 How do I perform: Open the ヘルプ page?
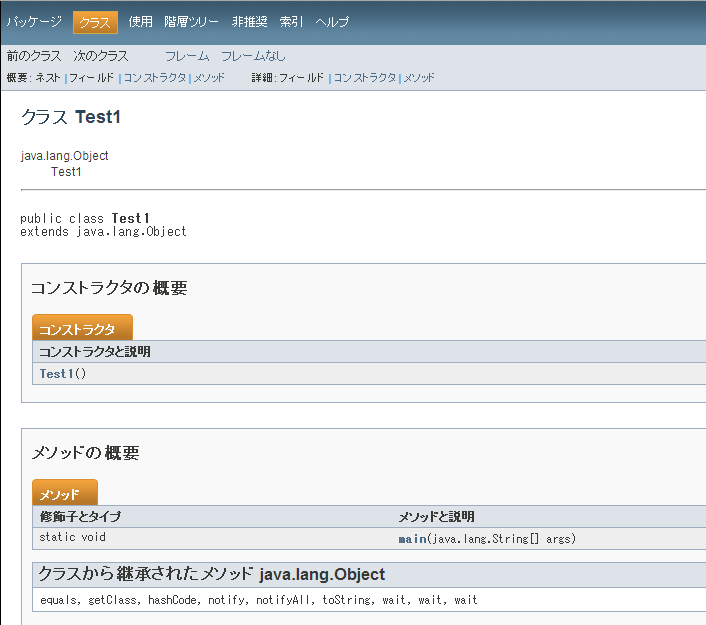pyautogui.click(x=332, y=22)
